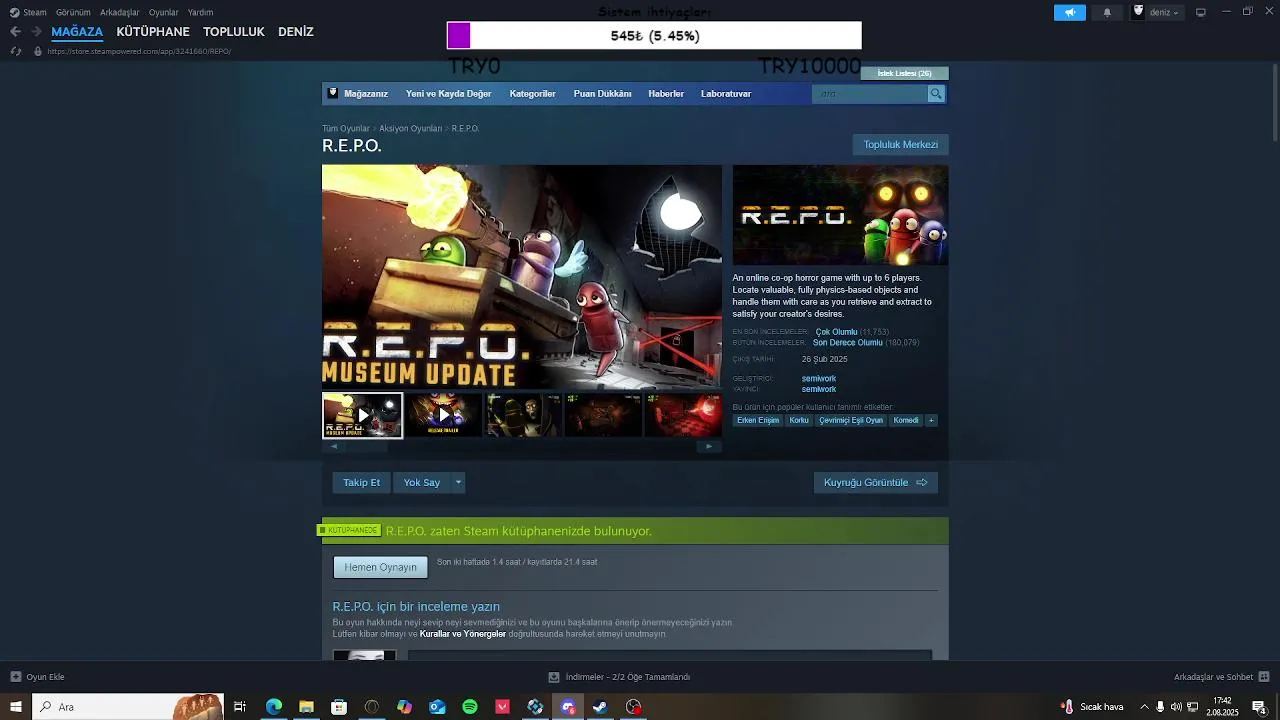Open the Oyunlar menu
This screenshot has width=1280, height=720.
(163, 12)
